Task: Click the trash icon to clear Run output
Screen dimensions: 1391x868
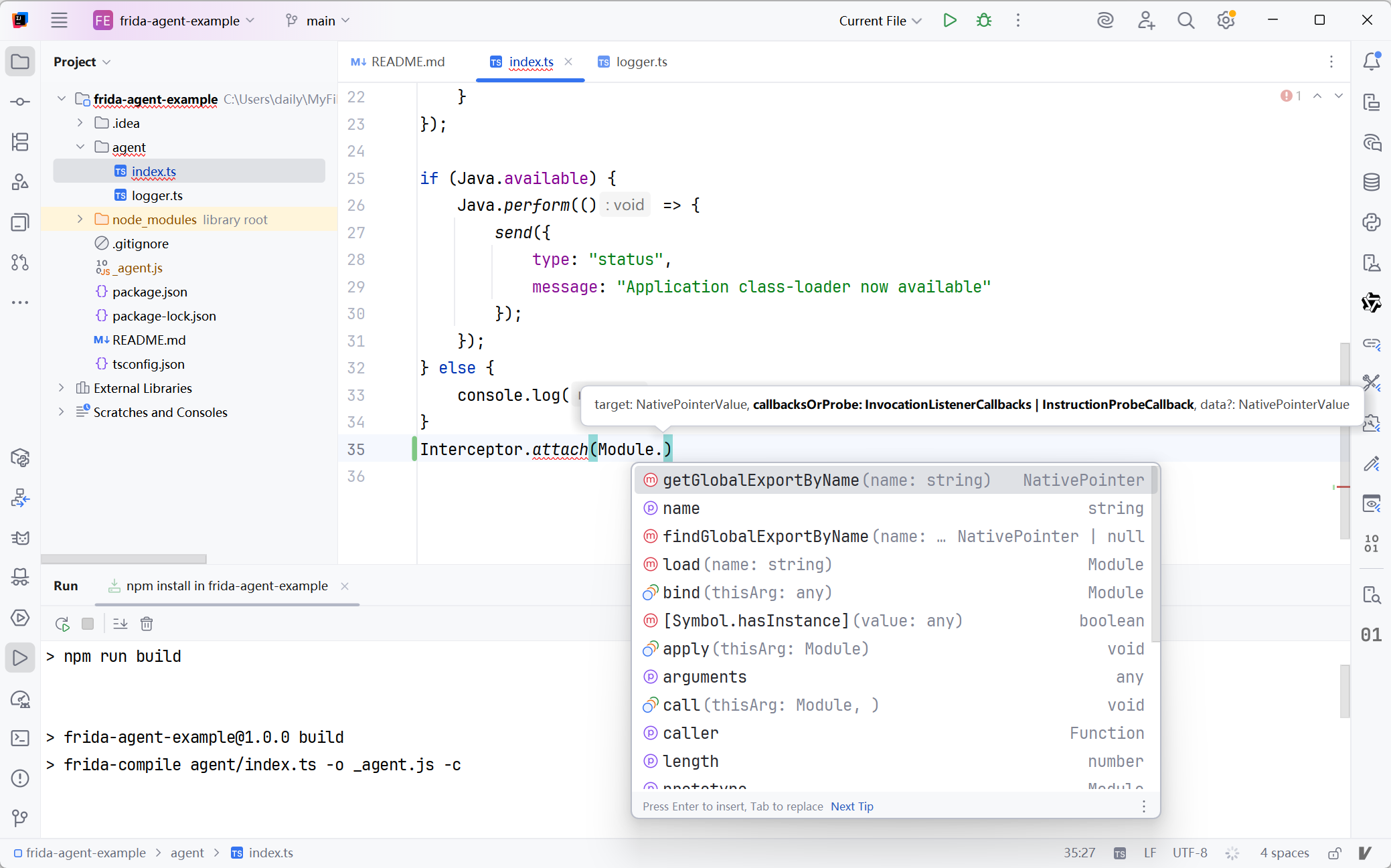Action: 147,624
